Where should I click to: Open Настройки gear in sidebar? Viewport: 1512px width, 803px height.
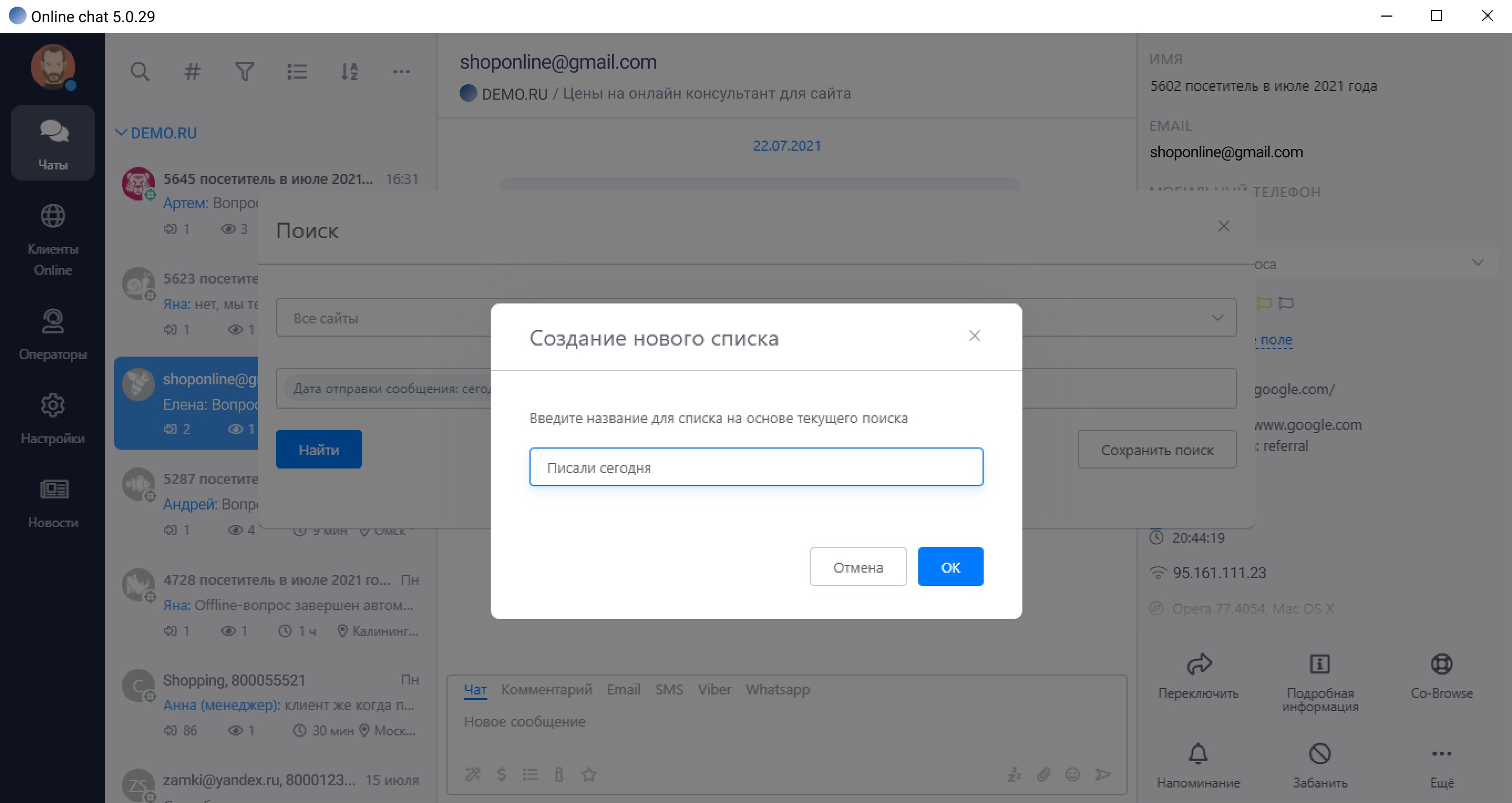[x=53, y=405]
